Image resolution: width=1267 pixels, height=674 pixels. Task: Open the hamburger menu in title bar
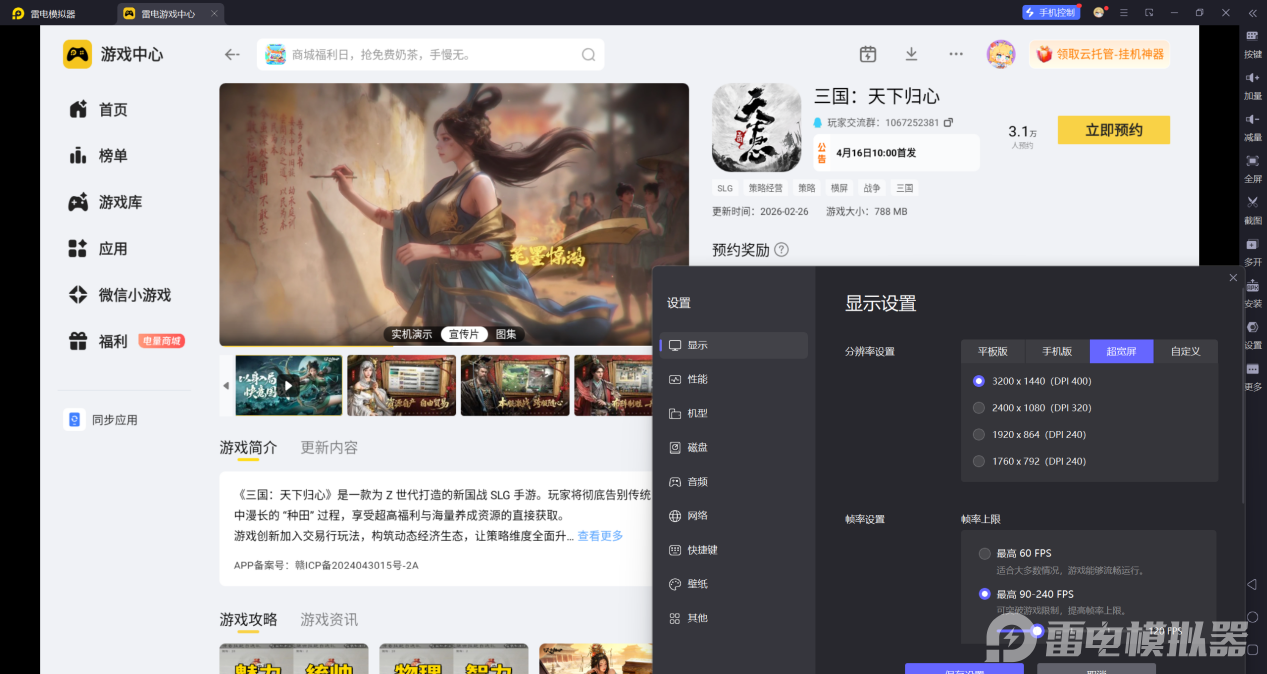click(1124, 12)
